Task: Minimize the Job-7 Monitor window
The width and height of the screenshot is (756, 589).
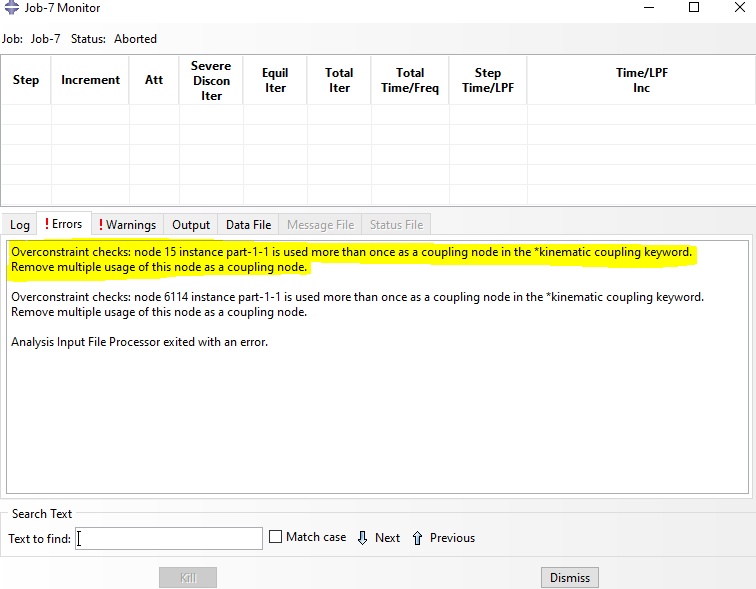Action: pos(649,7)
